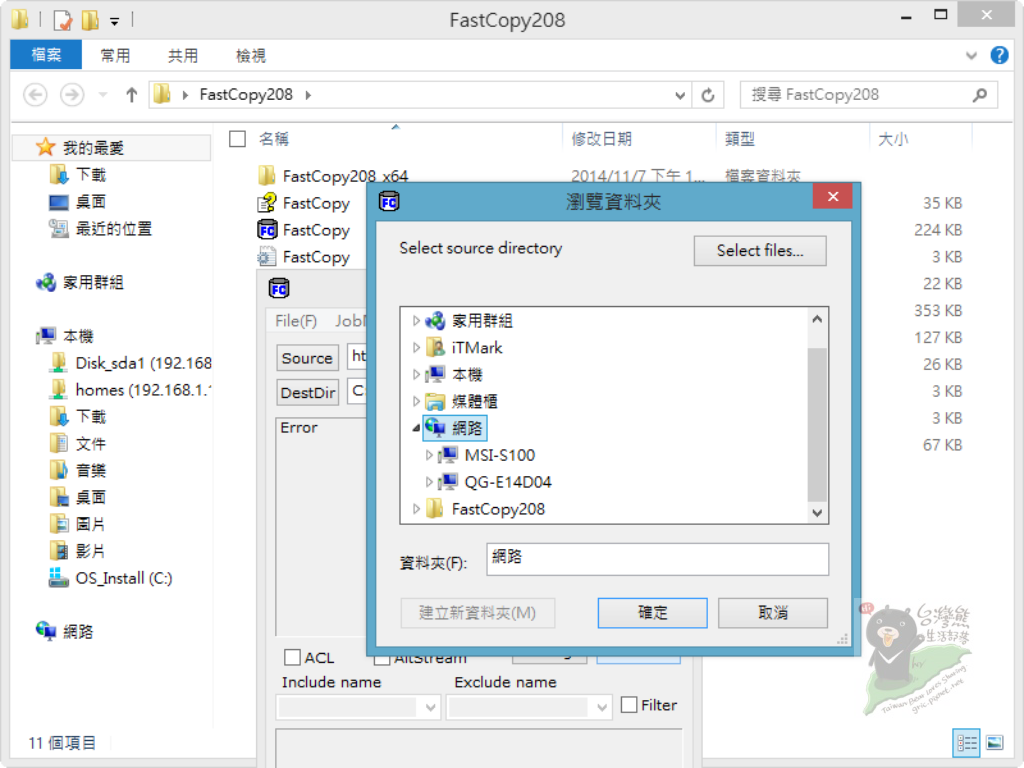Toggle the ACL checkbox
This screenshot has height=768, width=1024.
pyautogui.click(x=293, y=657)
